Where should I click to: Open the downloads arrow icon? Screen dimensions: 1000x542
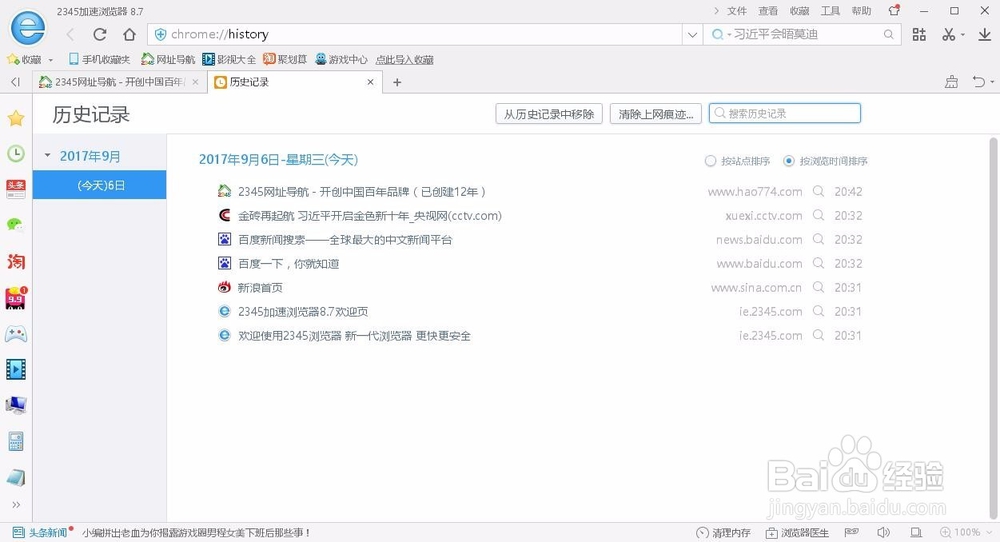click(x=985, y=34)
